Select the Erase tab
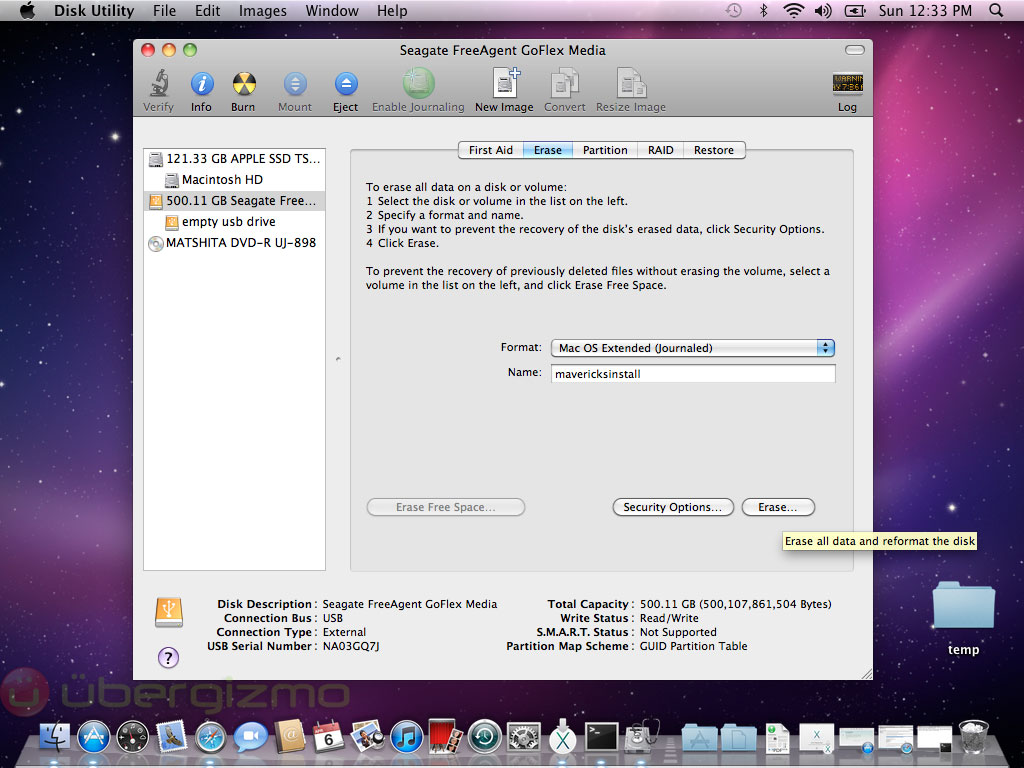This screenshot has width=1024, height=768. (547, 150)
